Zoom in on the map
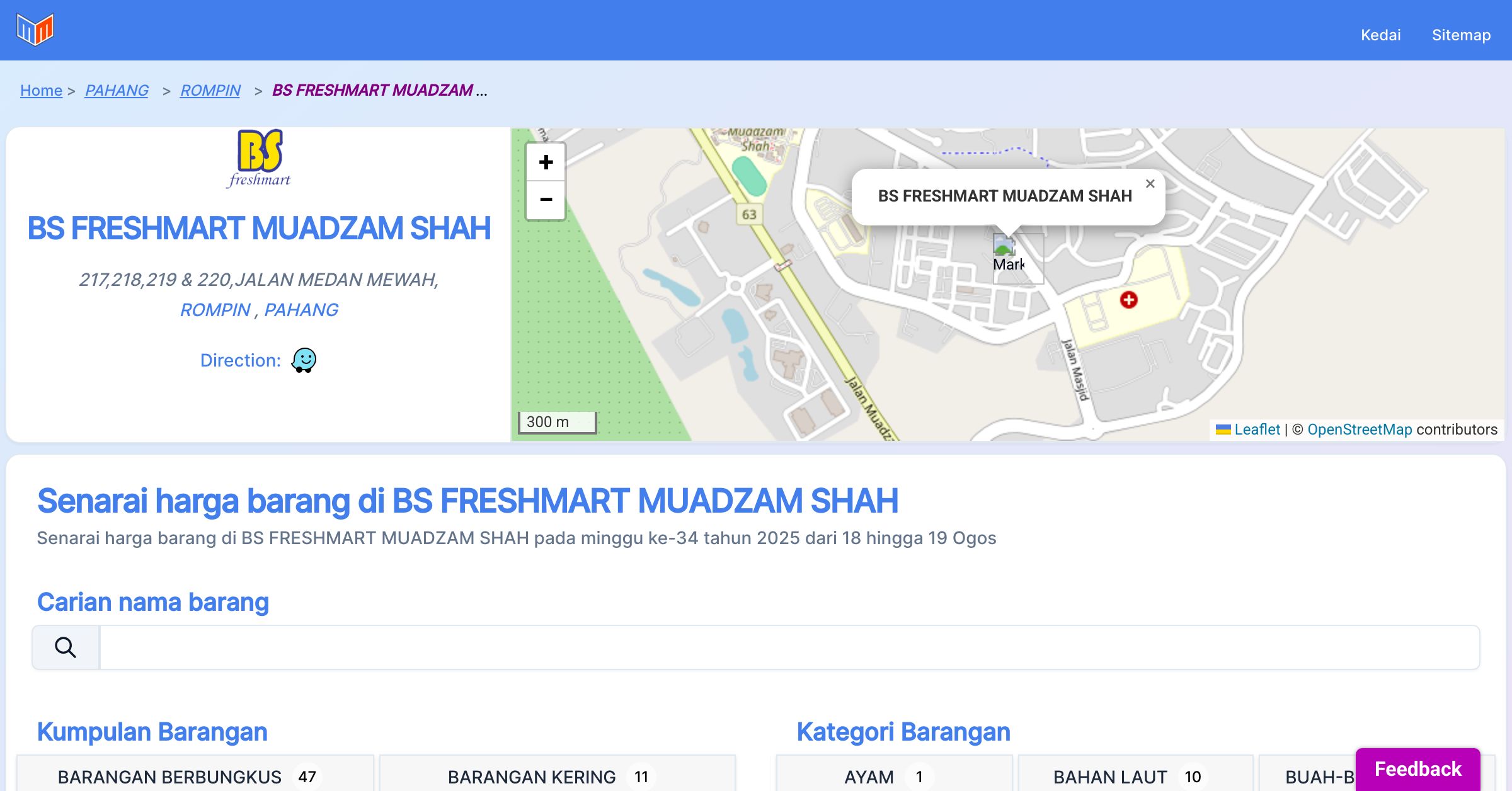The image size is (1512, 791). coord(546,162)
